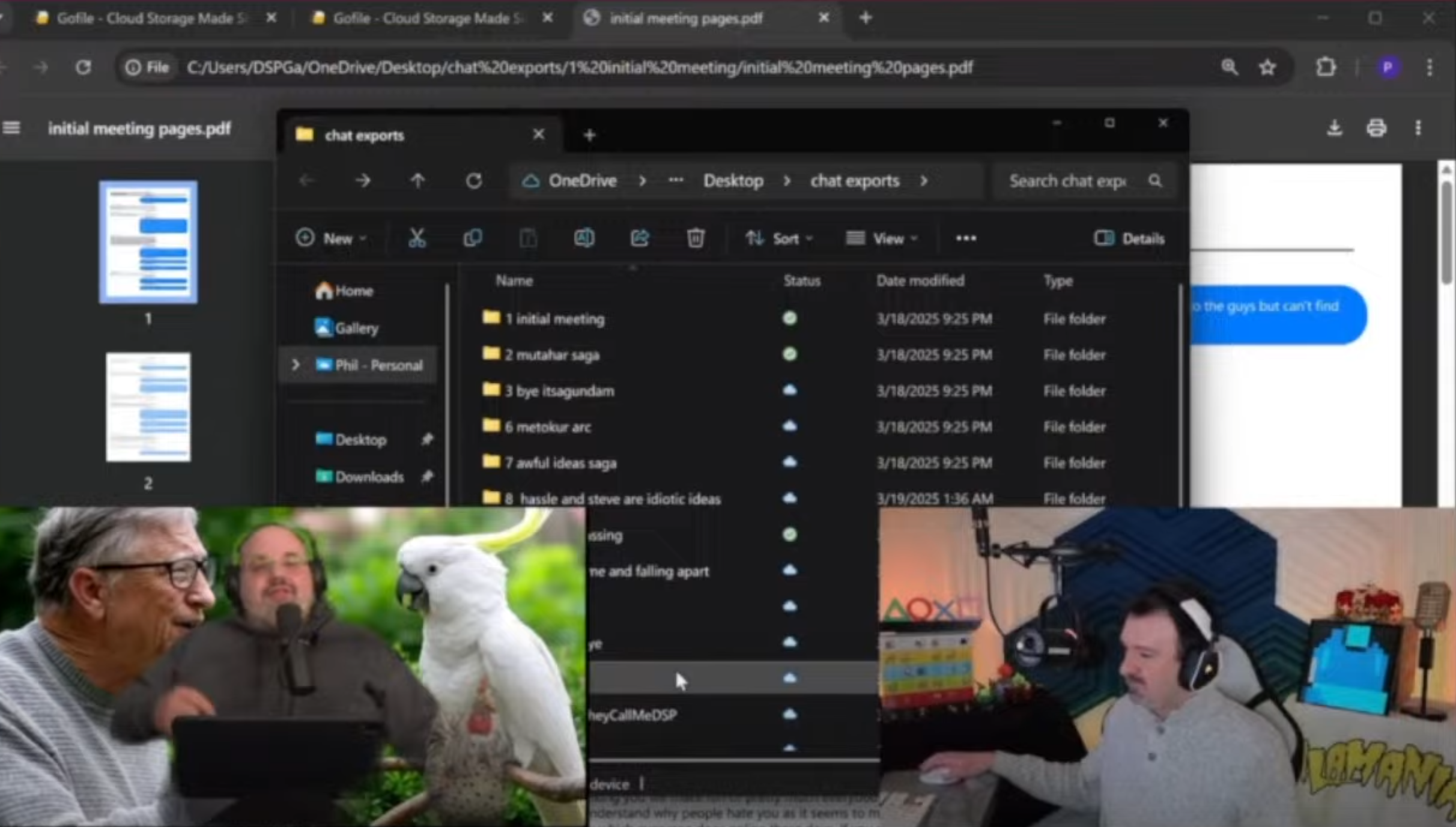Toggle the PDF sidebar hamburger menu
The height and width of the screenshot is (827, 1456).
point(11,128)
